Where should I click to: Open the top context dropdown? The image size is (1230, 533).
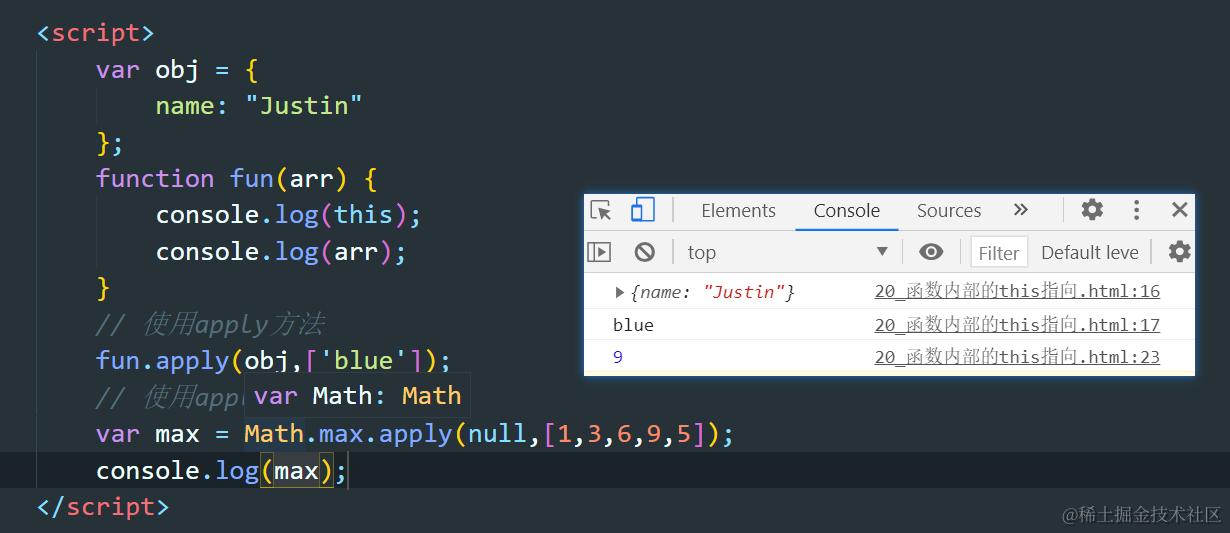(x=788, y=252)
